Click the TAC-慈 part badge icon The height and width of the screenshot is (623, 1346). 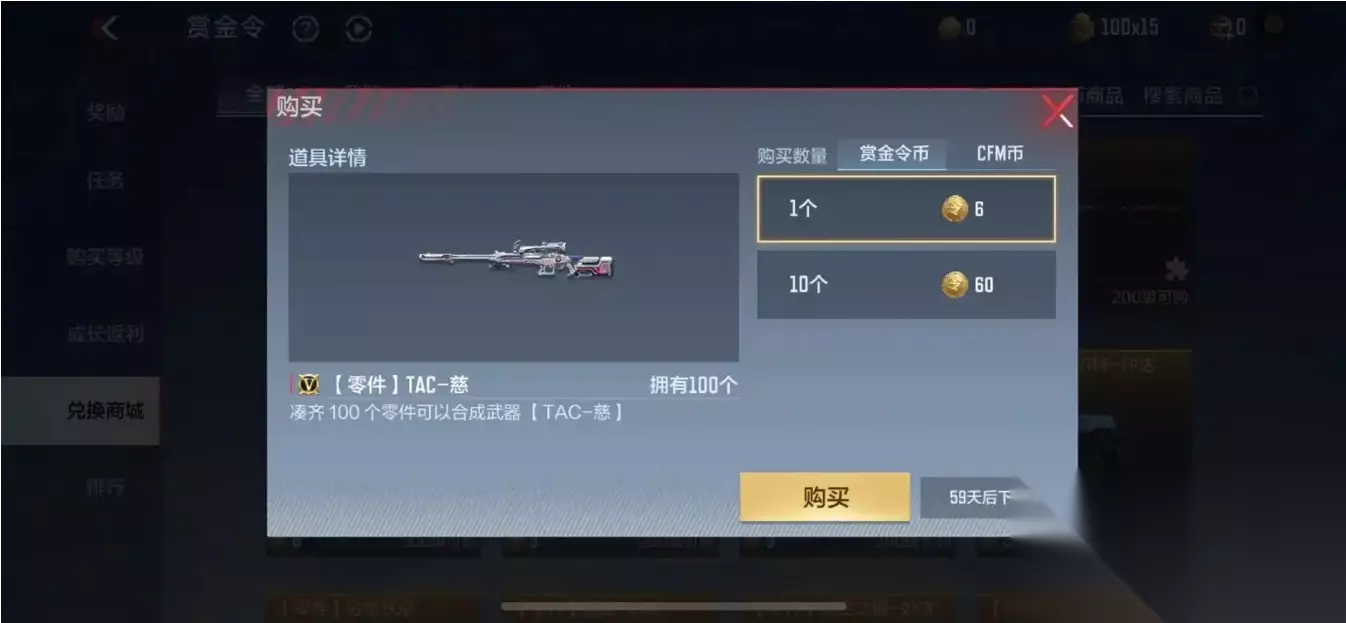tap(309, 385)
